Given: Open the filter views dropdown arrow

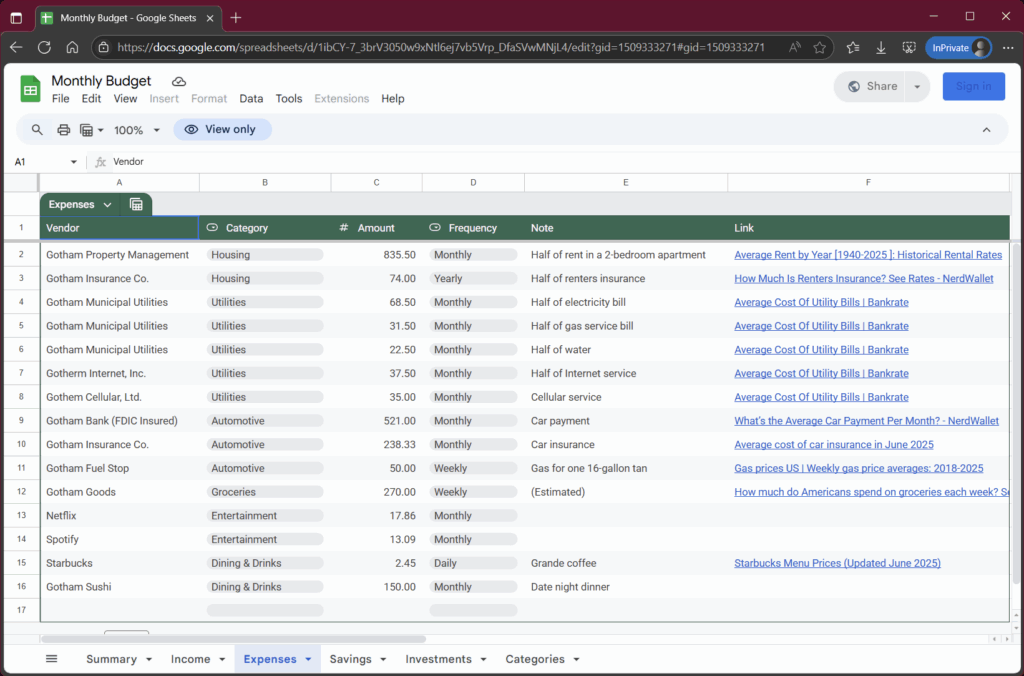Looking at the screenshot, I should point(101,130).
